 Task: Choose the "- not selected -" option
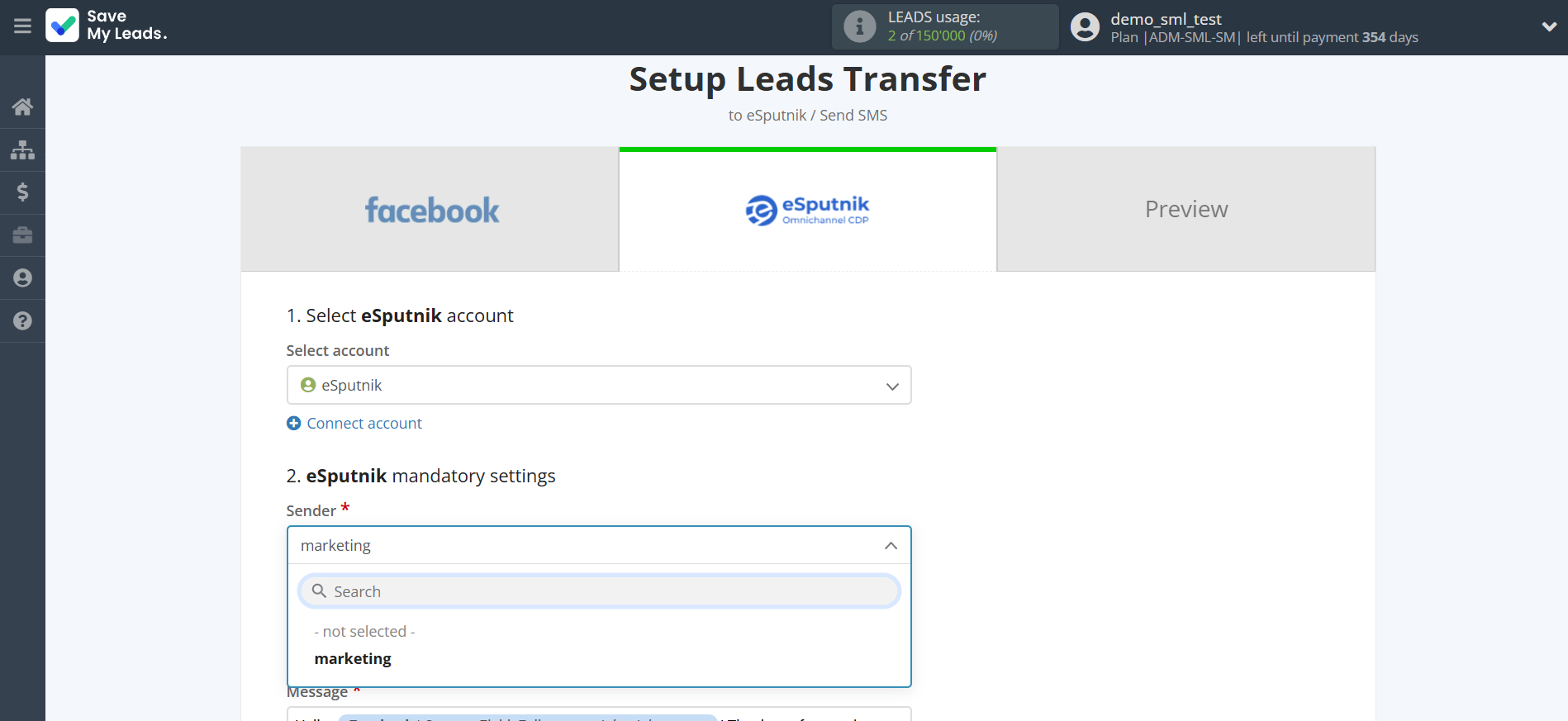pyautogui.click(x=364, y=632)
